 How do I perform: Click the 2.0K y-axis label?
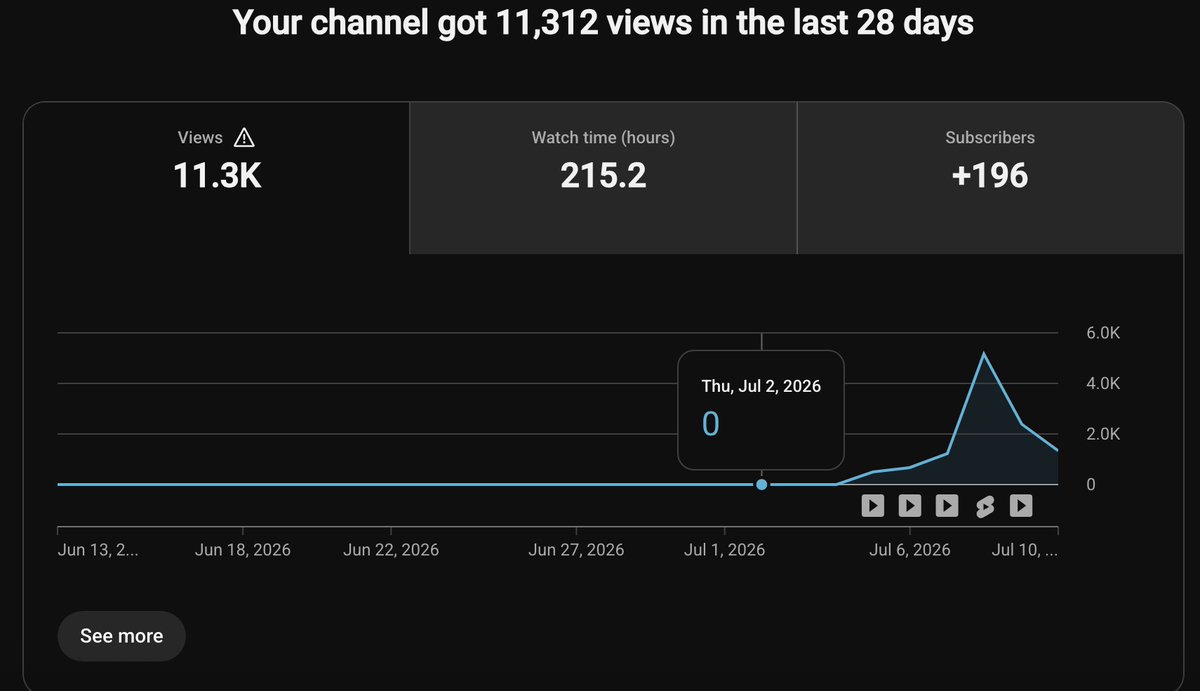point(1103,434)
